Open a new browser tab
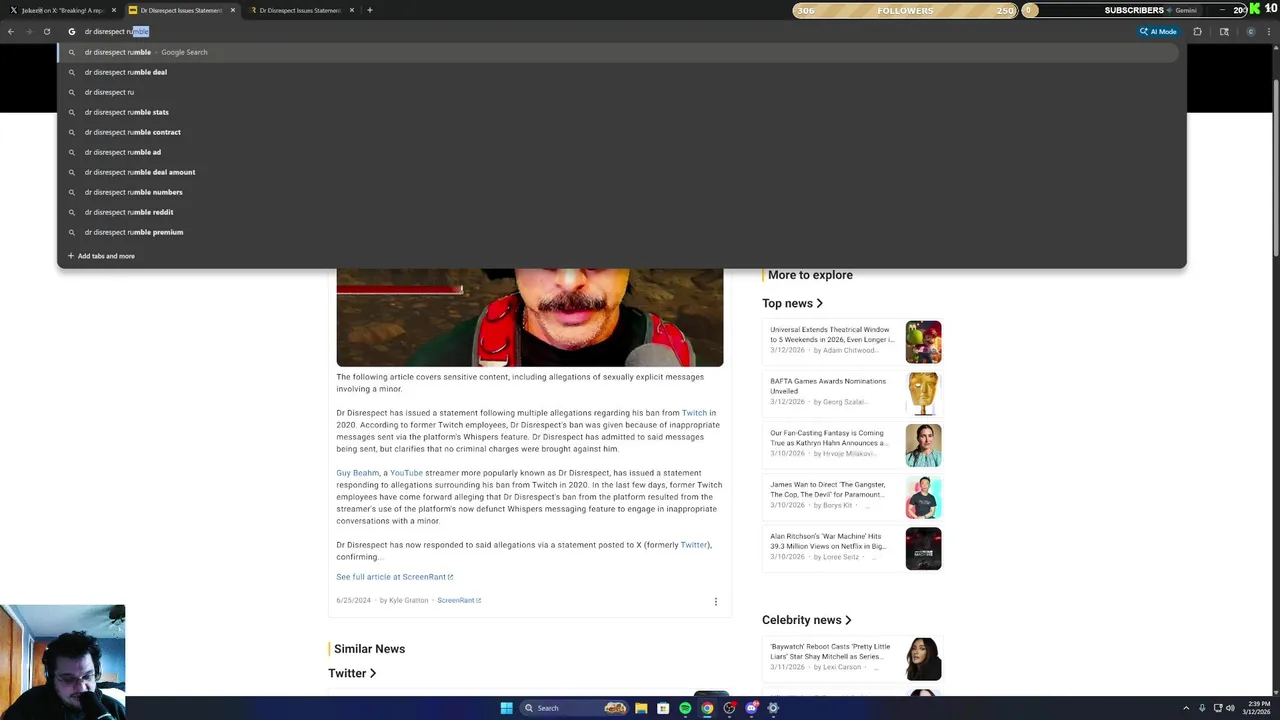This screenshot has height=720, width=1280. click(370, 10)
